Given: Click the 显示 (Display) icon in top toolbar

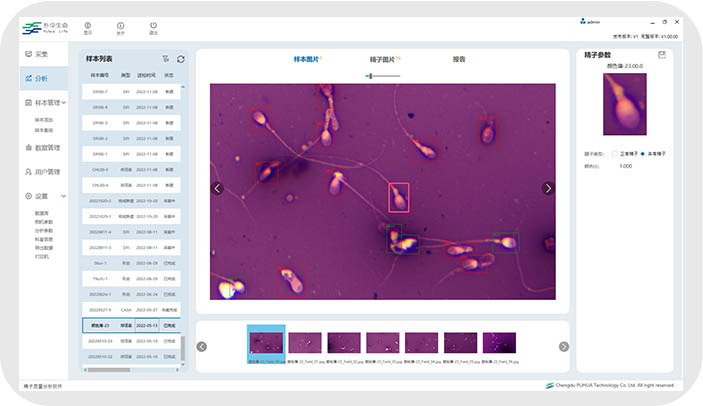Looking at the screenshot, I should coord(87,25).
